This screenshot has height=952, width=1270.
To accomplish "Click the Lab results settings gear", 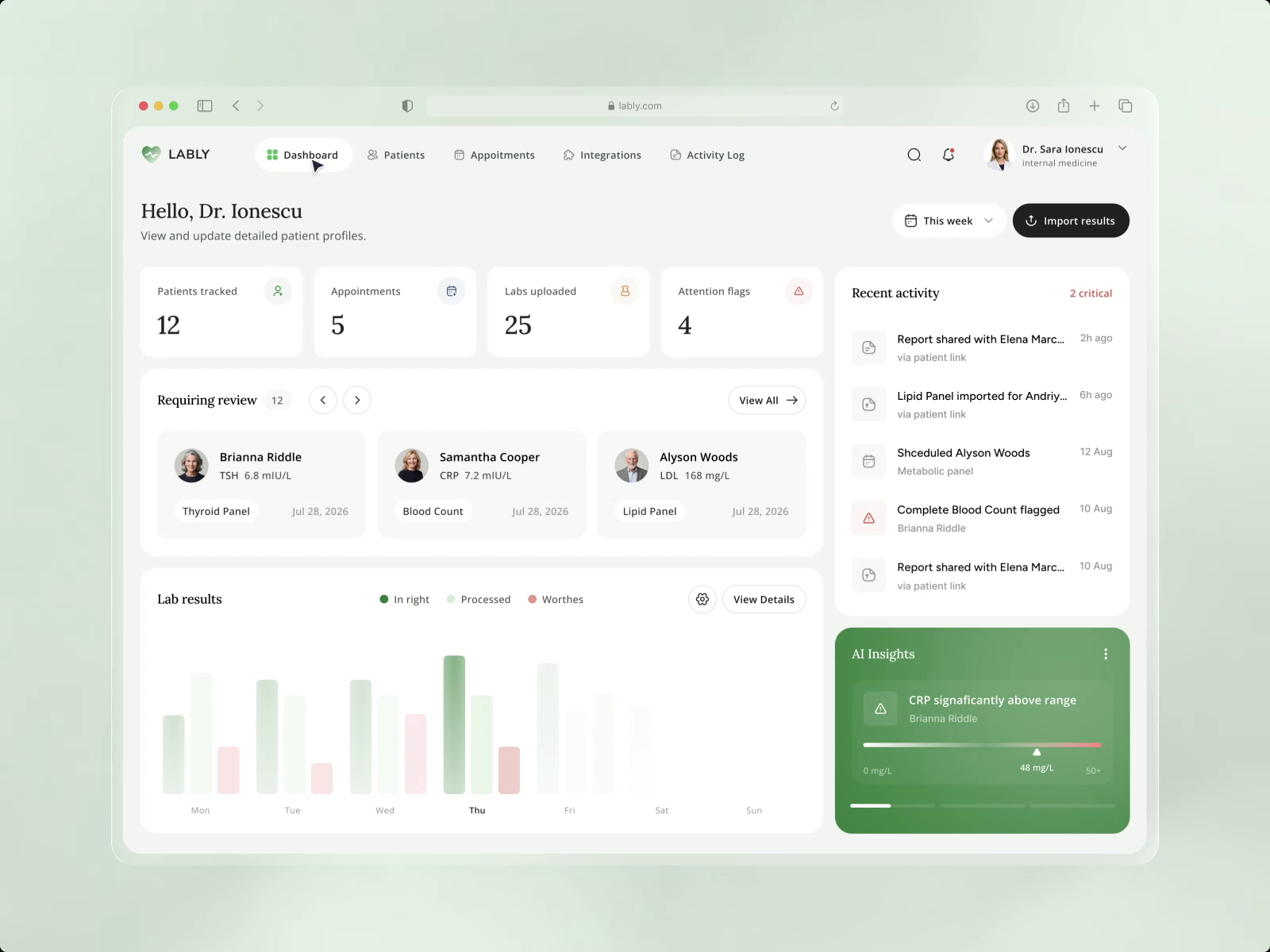I will click(702, 599).
